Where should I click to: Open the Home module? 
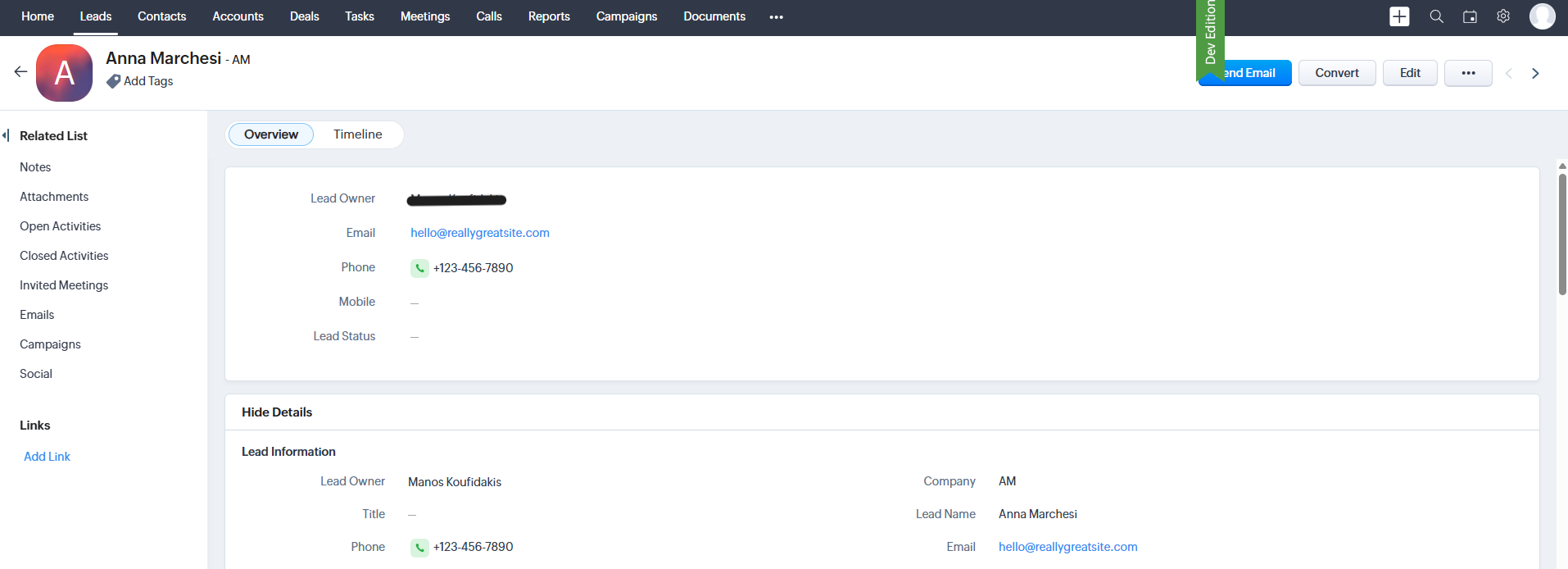click(38, 16)
